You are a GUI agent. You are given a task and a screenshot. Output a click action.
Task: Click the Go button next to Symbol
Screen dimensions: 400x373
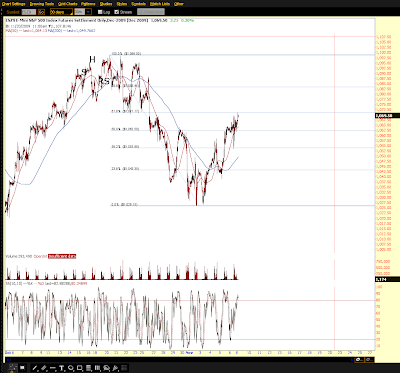click(41, 12)
